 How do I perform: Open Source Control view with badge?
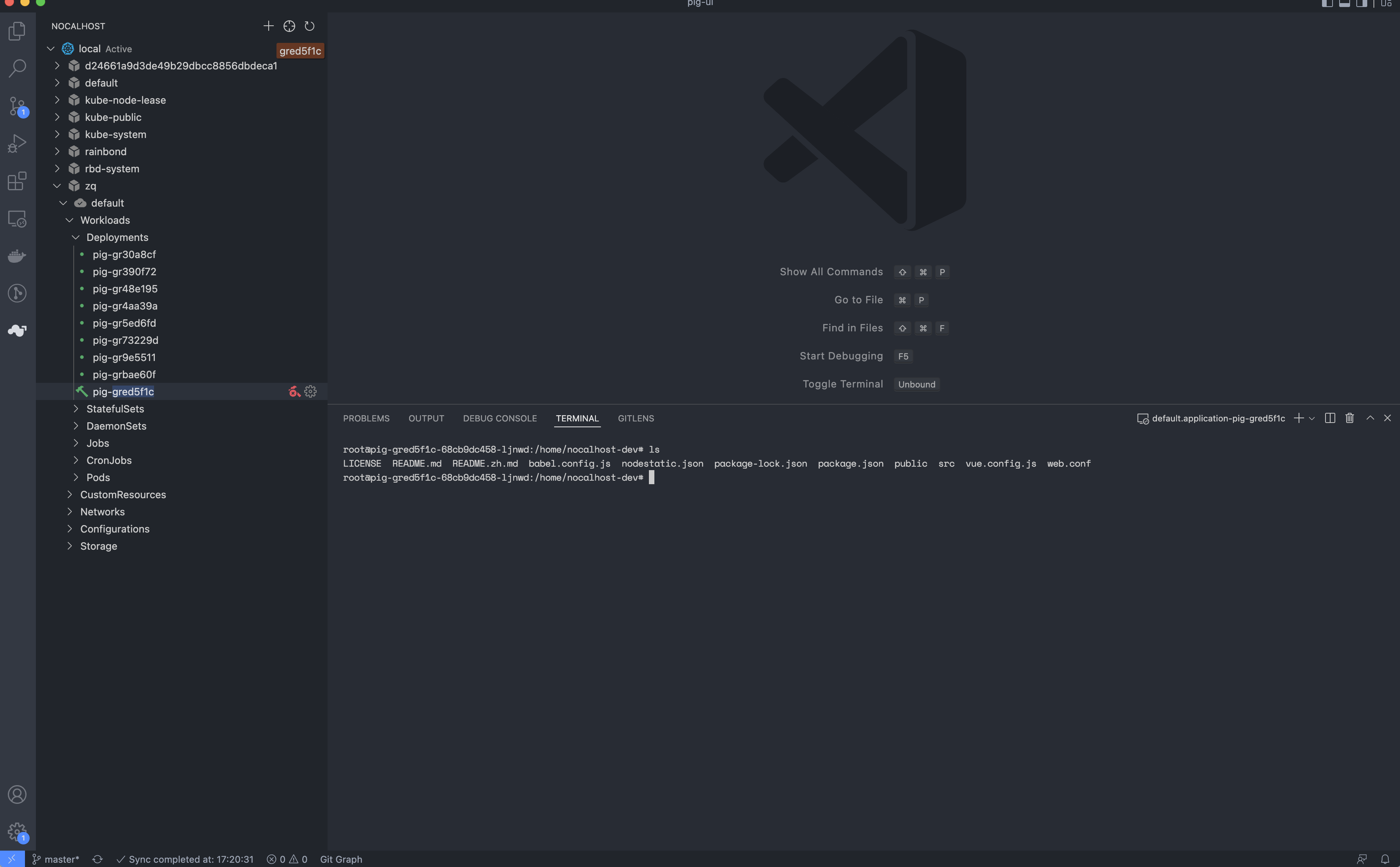click(17, 106)
